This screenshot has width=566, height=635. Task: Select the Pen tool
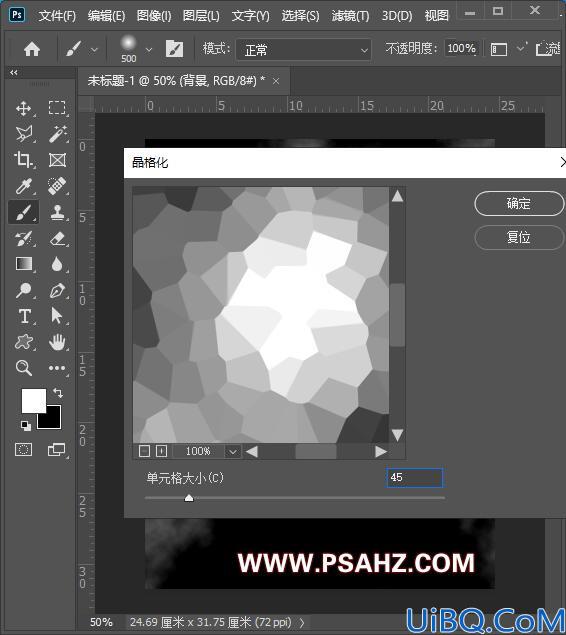(57, 290)
